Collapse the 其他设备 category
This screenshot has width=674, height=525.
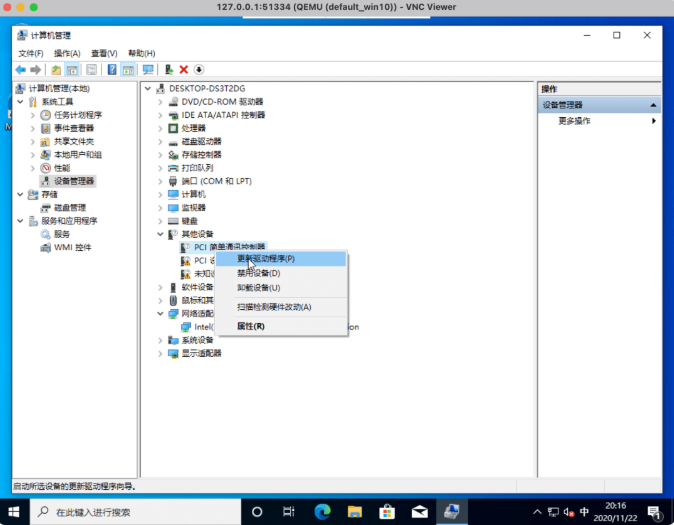click(160, 233)
